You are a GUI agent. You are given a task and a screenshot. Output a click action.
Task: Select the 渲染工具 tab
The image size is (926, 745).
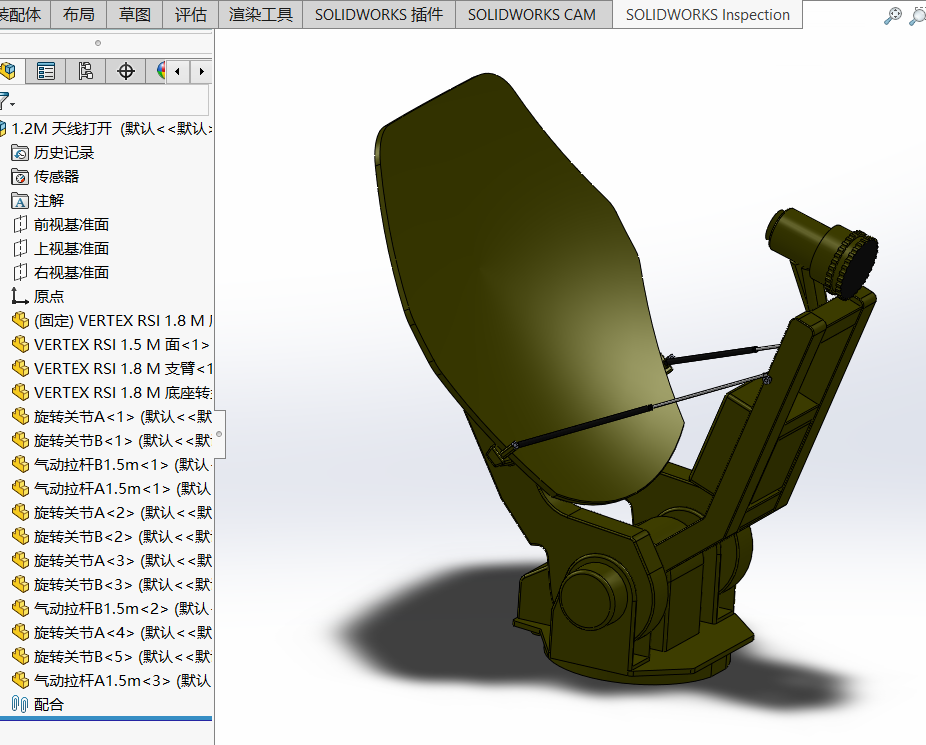pyautogui.click(x=260, y=14)
